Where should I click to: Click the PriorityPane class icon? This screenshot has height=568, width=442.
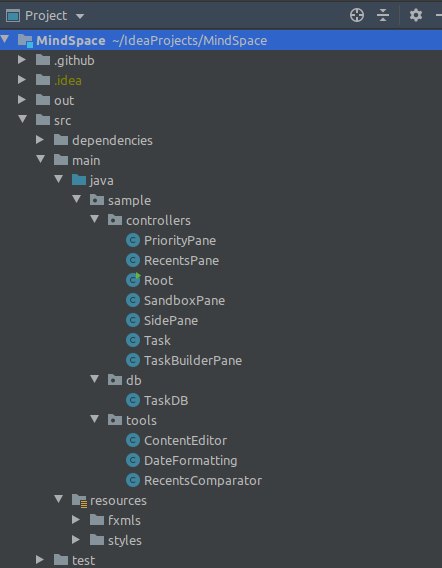[133, 240]
